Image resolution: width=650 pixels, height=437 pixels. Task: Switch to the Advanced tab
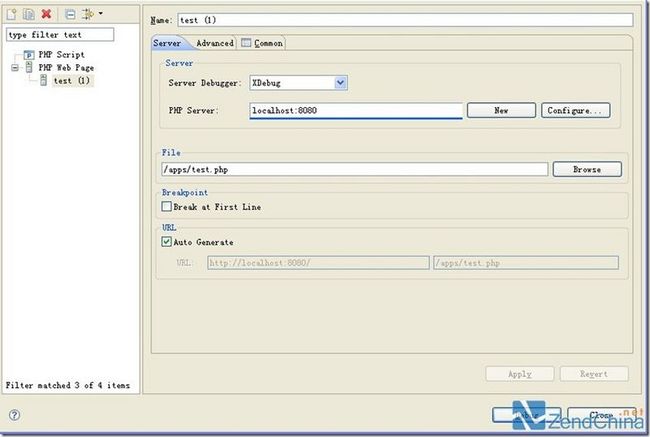[215, 43]
